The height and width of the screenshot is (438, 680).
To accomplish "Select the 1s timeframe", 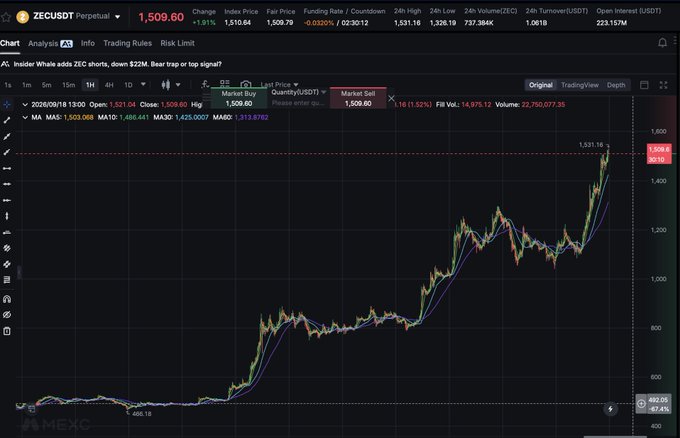I will 8,85.
